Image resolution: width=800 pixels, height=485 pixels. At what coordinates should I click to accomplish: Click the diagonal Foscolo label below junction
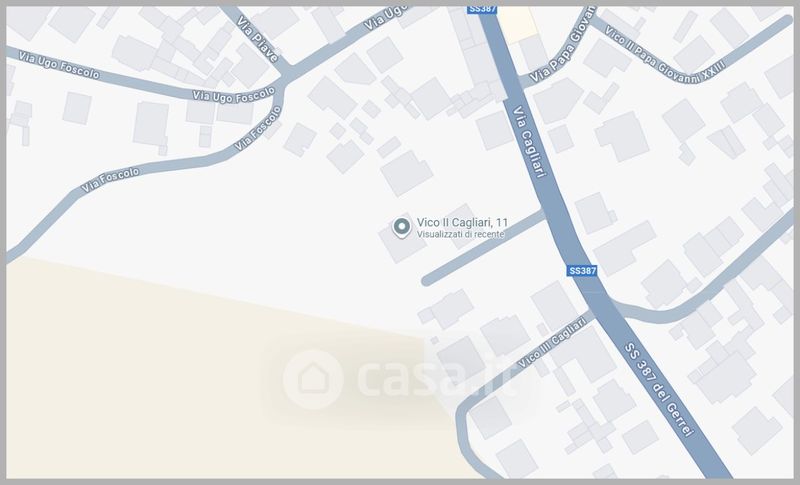258,127
